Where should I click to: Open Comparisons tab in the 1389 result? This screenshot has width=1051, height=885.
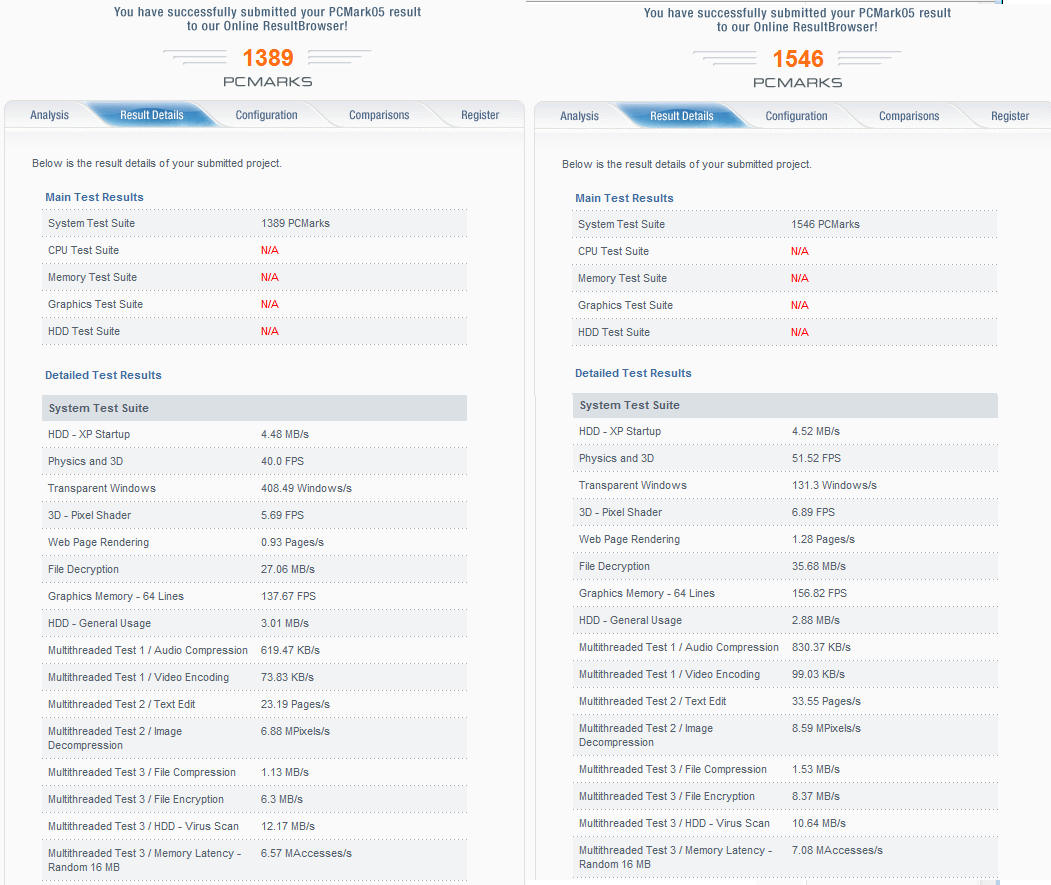379,115
